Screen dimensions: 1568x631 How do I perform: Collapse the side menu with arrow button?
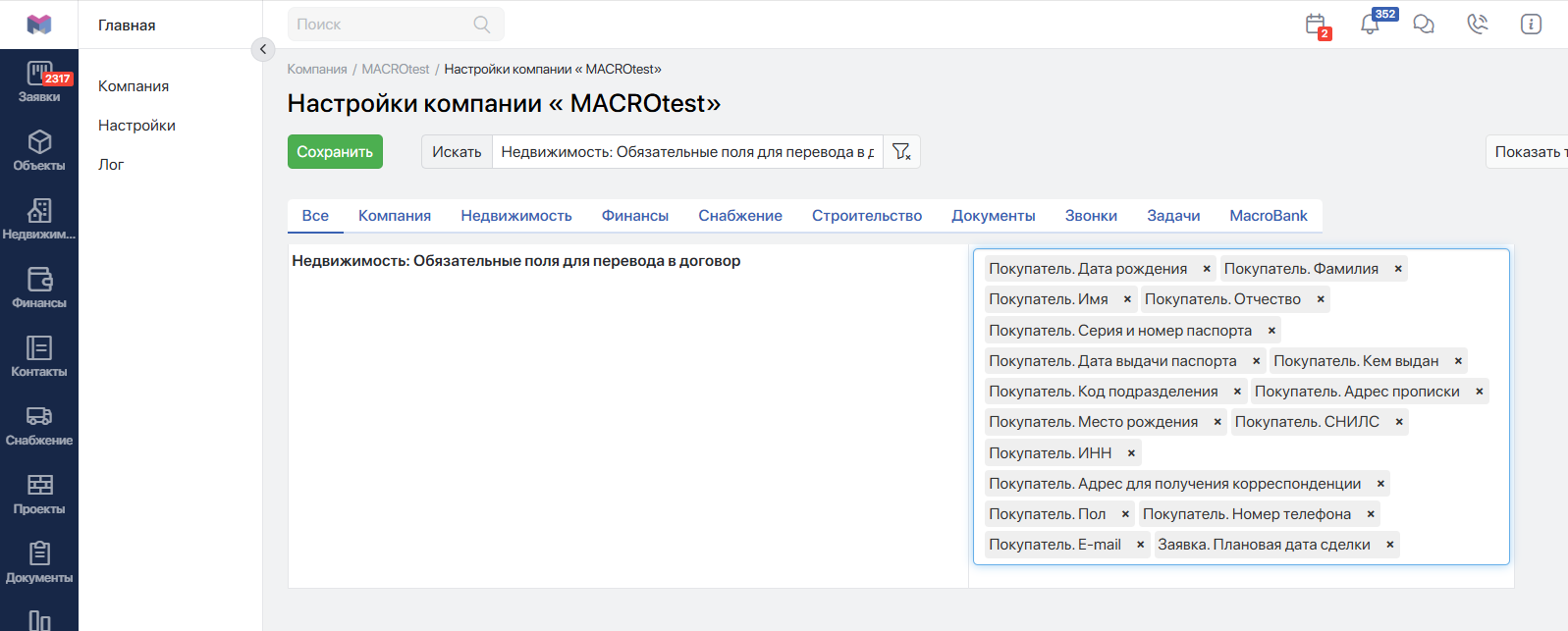click(x=263, y=49)
